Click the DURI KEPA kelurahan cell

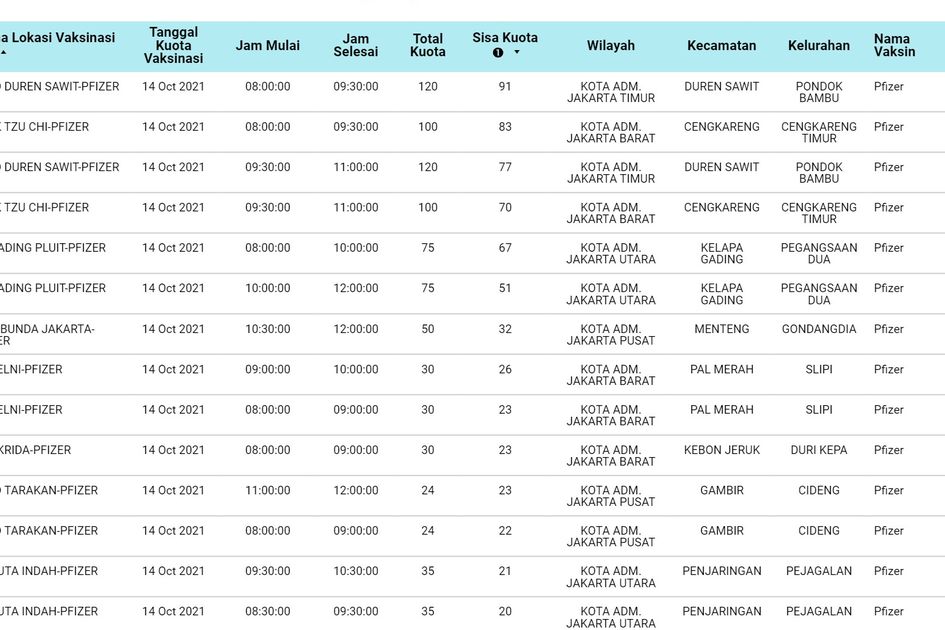point(818,450)
